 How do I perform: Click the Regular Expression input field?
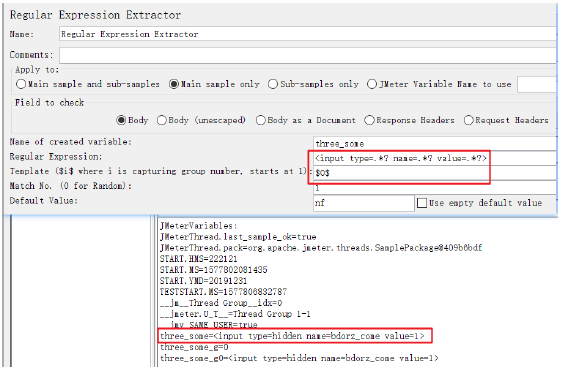tap(435, 158)
